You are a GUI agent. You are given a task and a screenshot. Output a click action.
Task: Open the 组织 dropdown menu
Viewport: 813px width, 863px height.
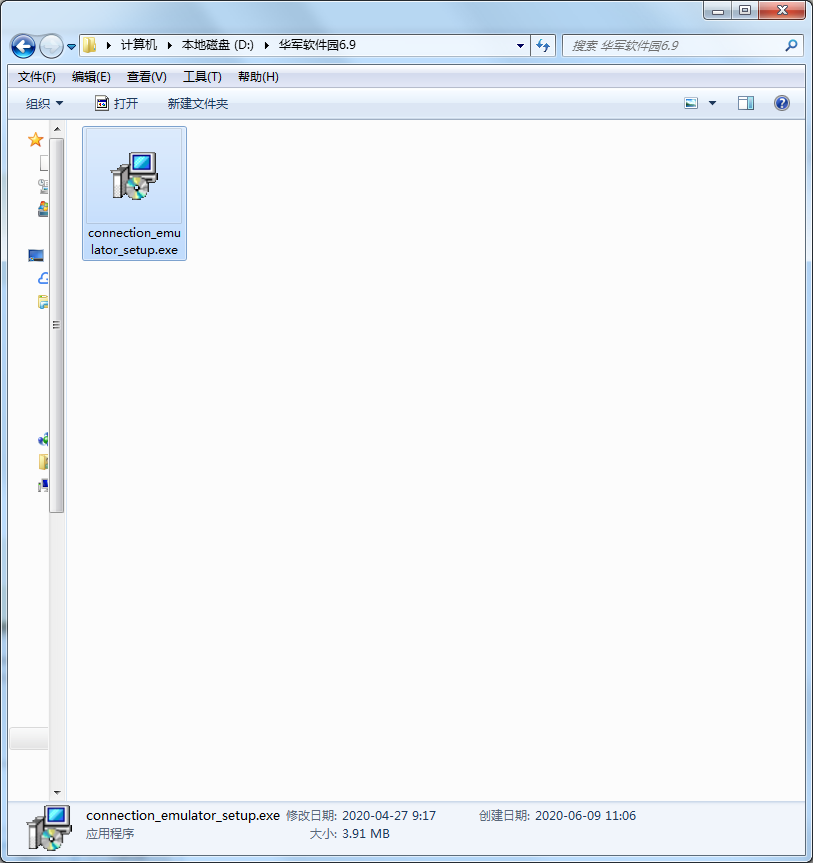pos(42,103)
